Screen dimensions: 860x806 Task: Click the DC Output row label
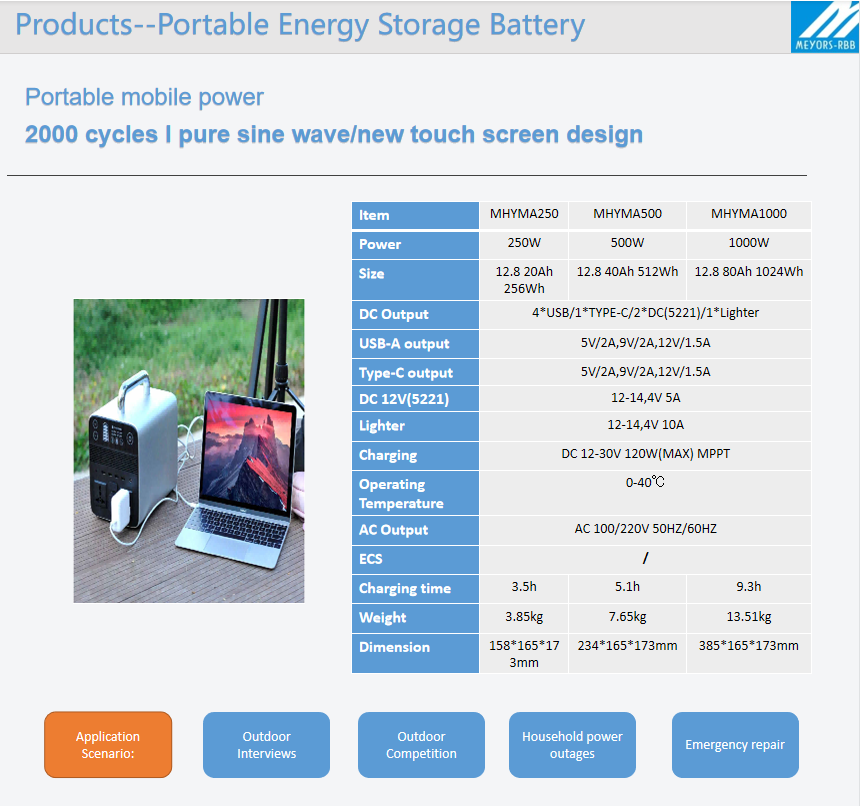[x=415, y=314]
